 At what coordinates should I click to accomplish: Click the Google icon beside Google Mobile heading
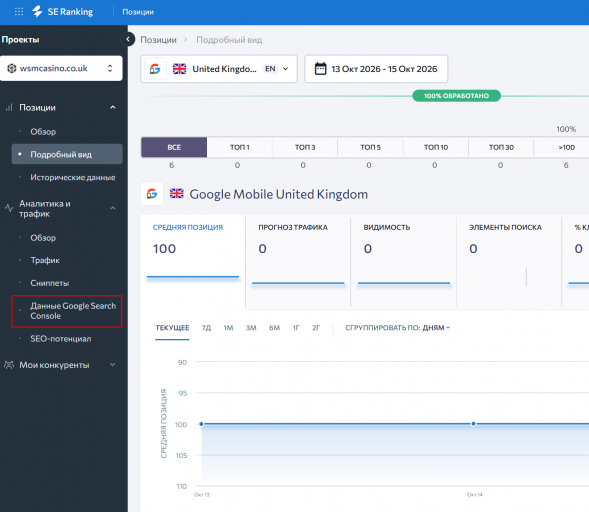coord(152,194)
